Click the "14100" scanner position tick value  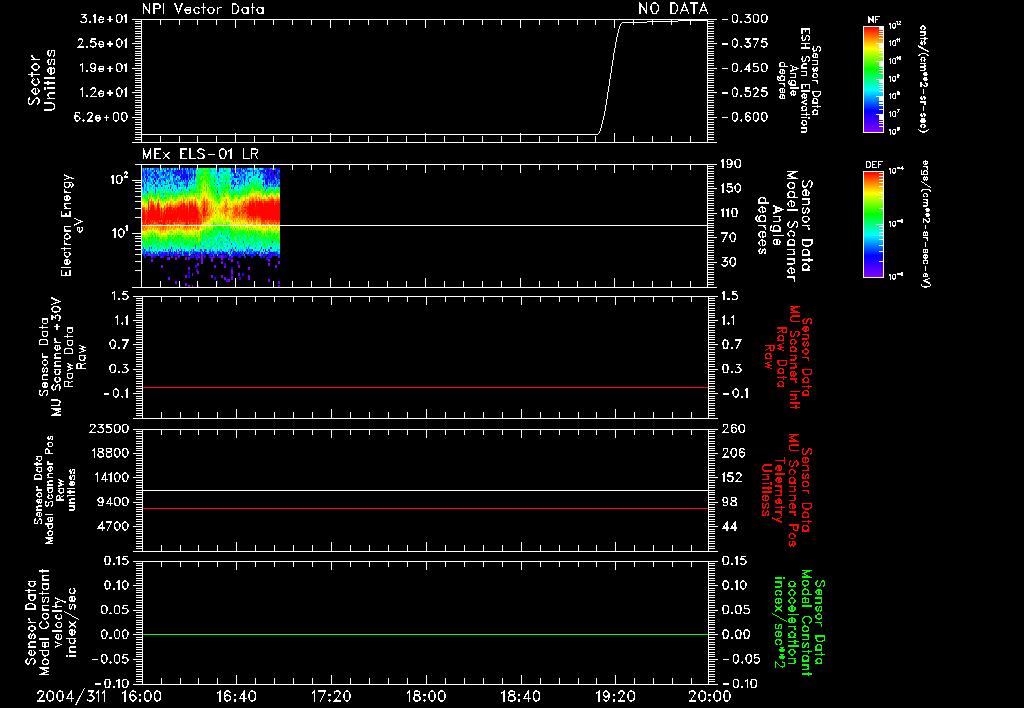coord(109,477)
